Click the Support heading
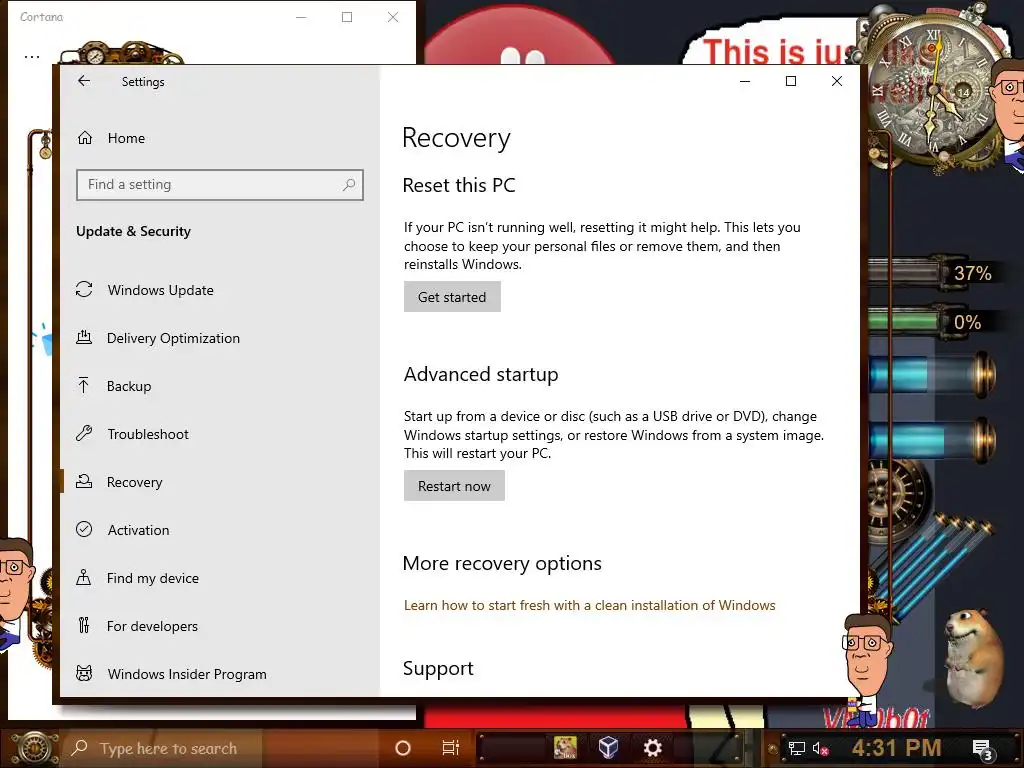 click(x=438, y=669)
